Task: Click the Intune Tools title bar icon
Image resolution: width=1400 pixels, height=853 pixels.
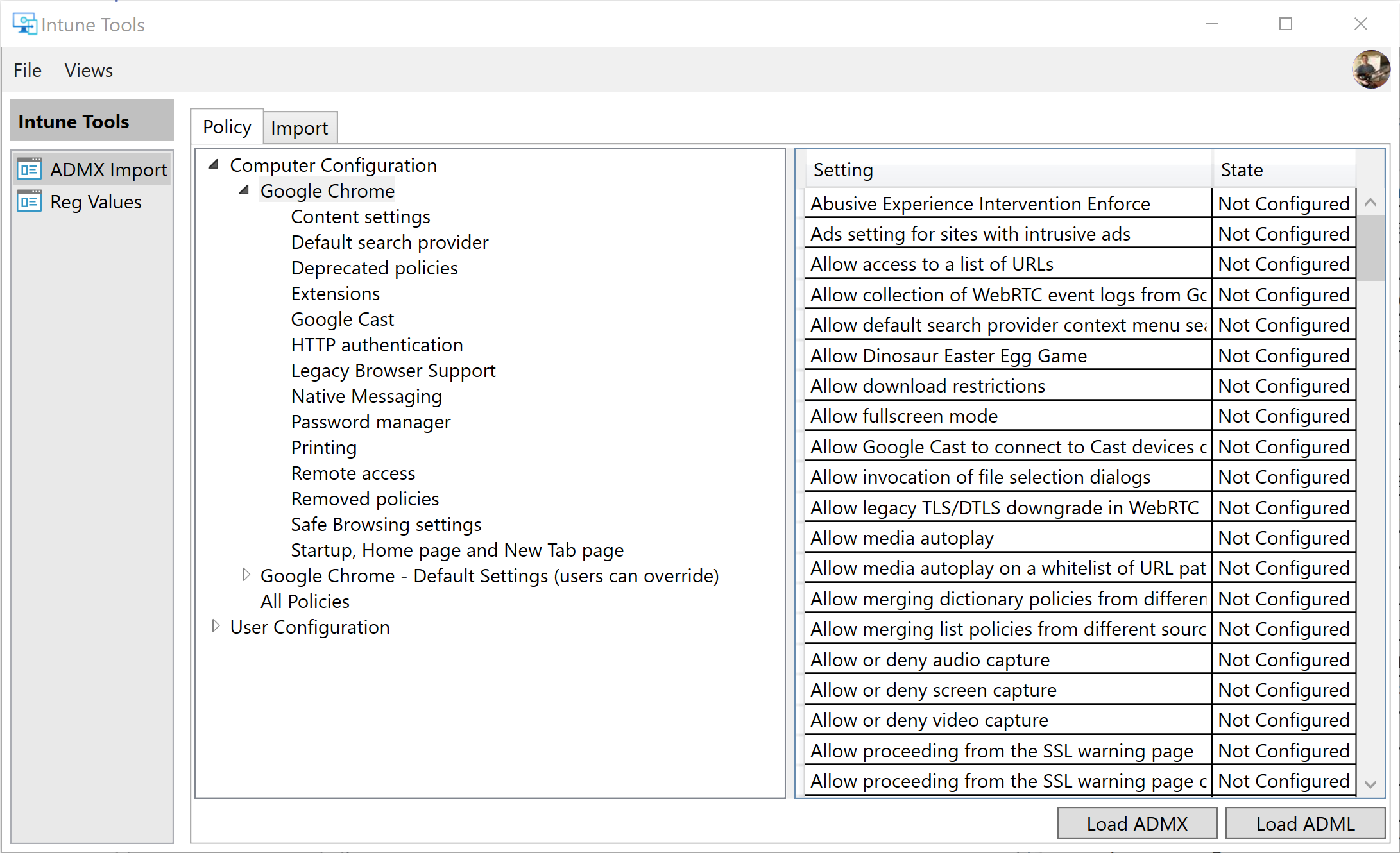Action: [24, 24]
